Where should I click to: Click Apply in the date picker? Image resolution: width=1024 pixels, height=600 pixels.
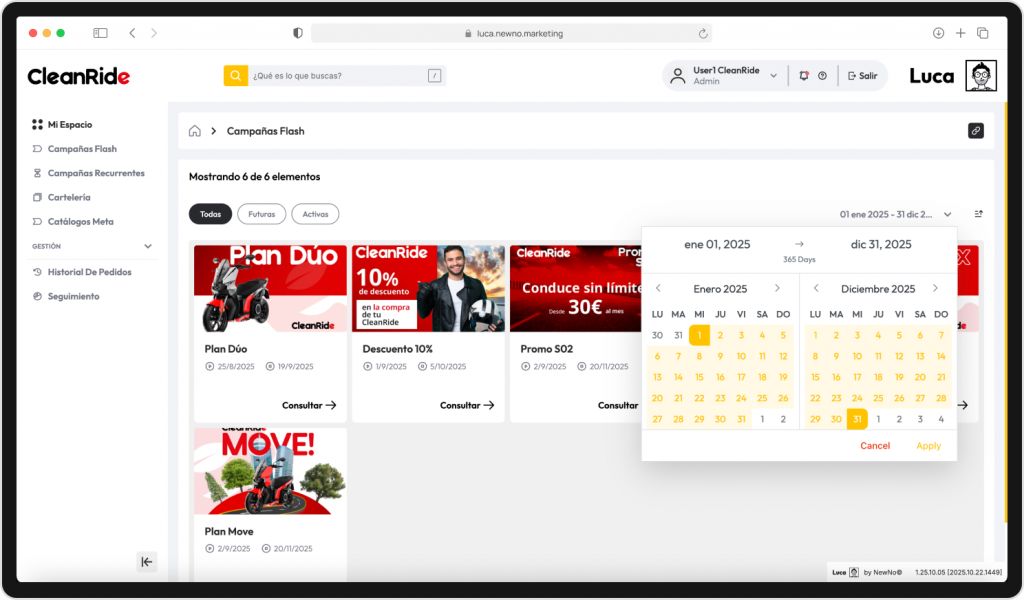click(928, 446)
